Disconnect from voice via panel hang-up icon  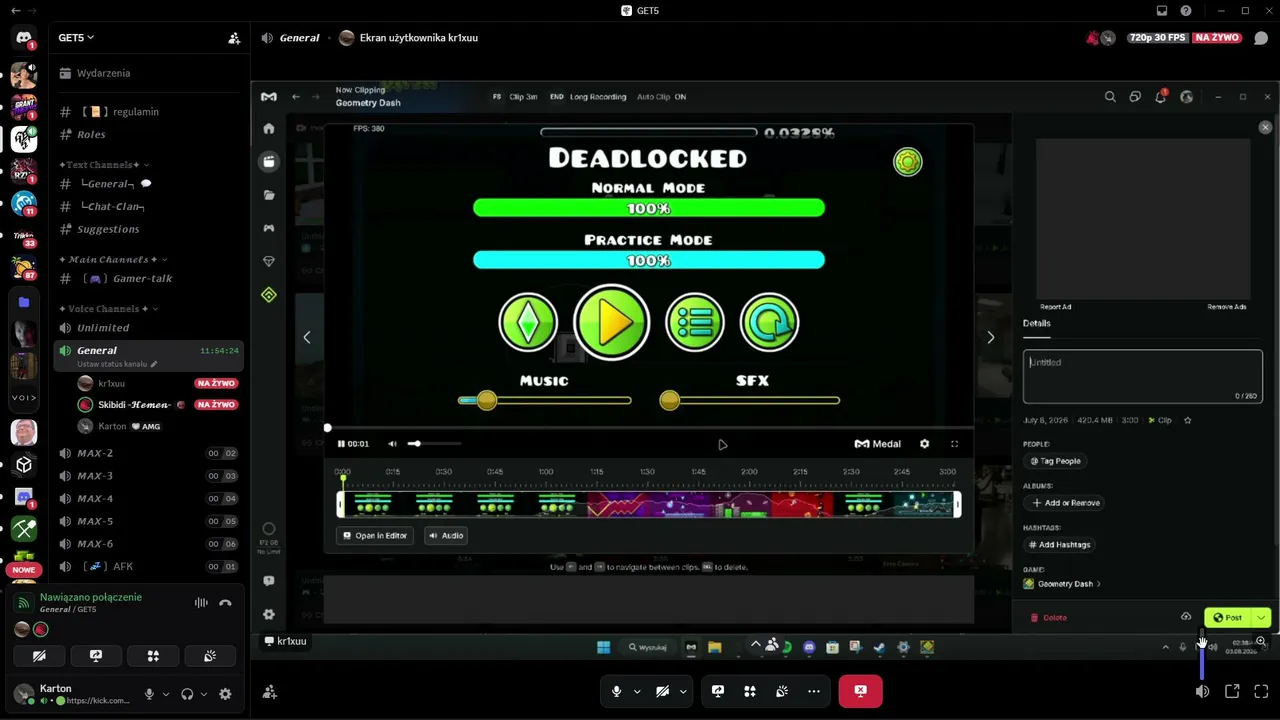click(x=225, y=603)
